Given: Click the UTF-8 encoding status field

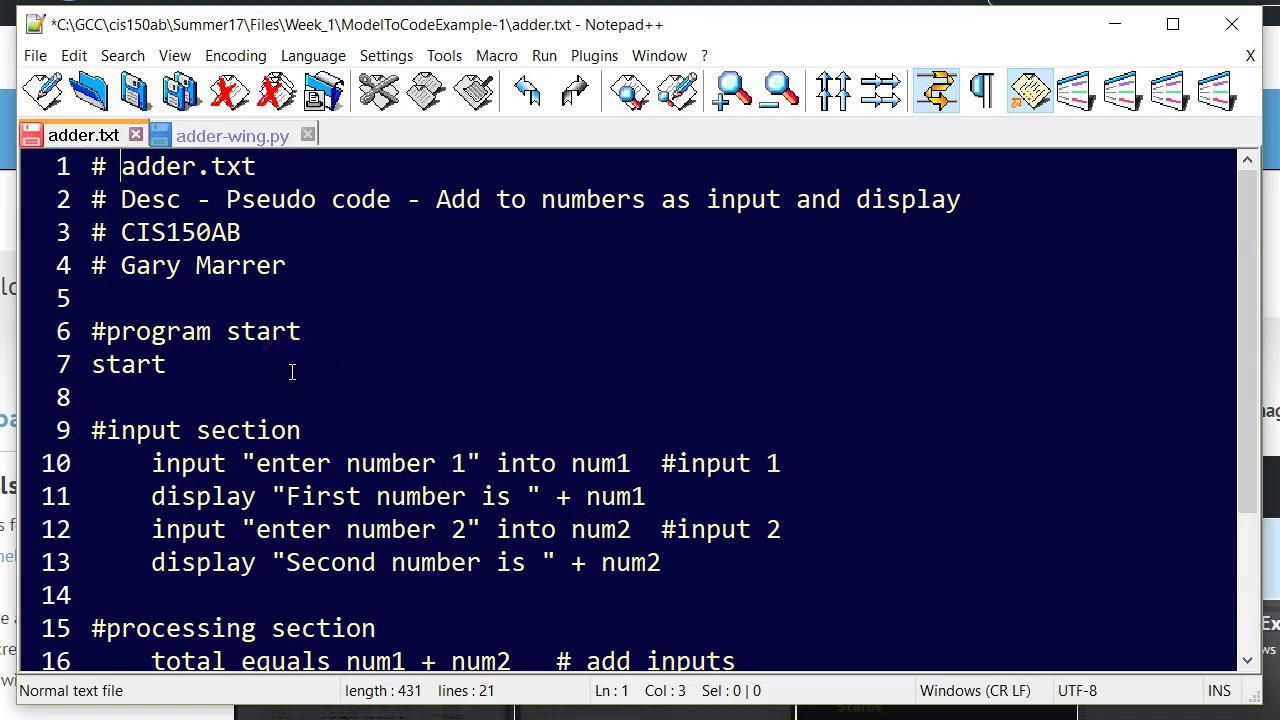Looking at the screenshot, I should pyautogui.click(x=1077, y=690).
